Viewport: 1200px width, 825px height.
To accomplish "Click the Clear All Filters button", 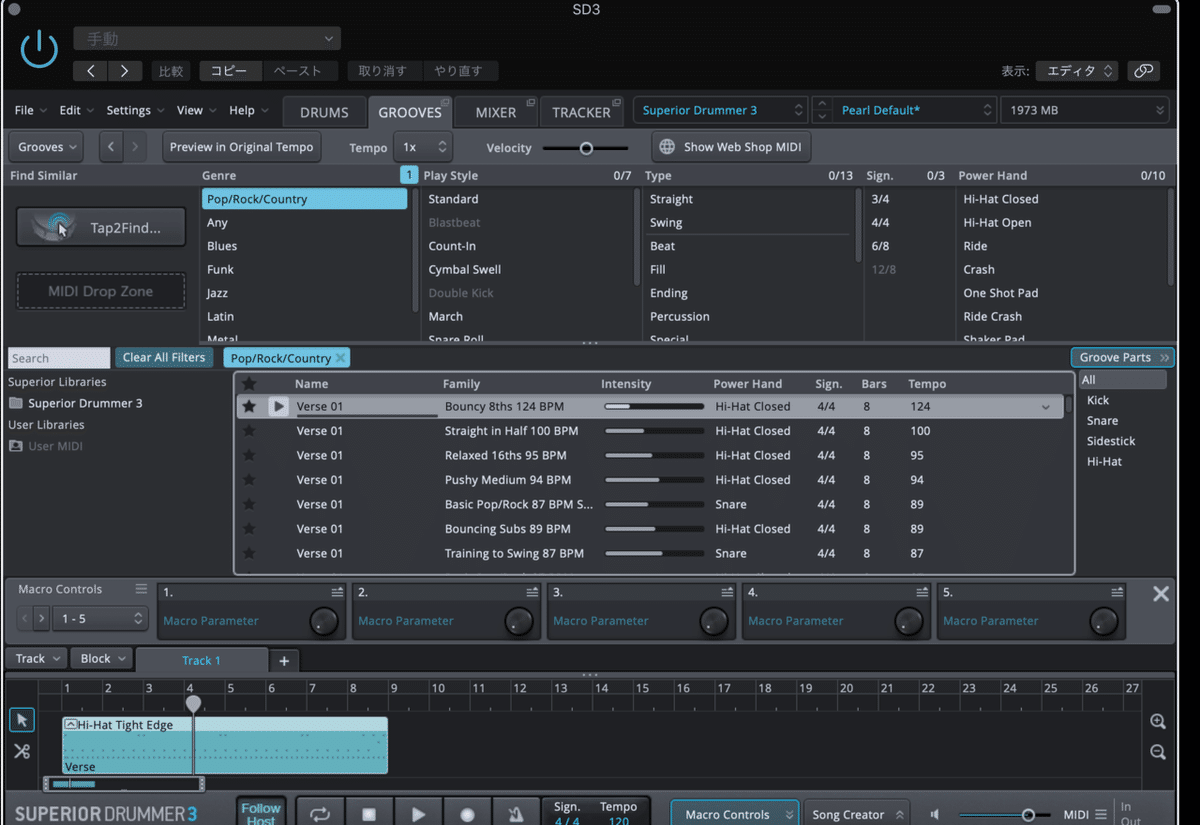I will (x=164, y=357).
